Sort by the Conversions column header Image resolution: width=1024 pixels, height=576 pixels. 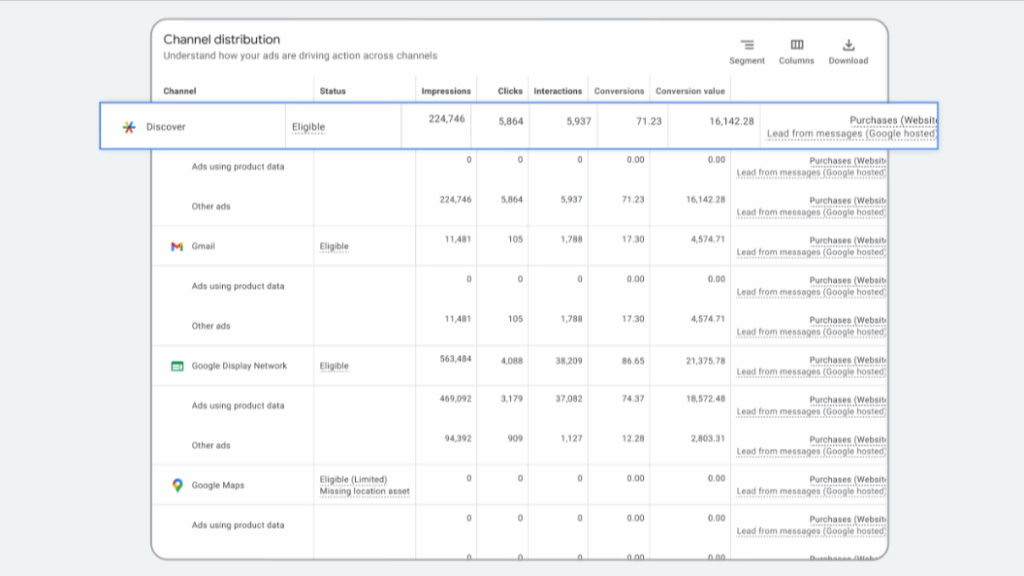point(619,91)
